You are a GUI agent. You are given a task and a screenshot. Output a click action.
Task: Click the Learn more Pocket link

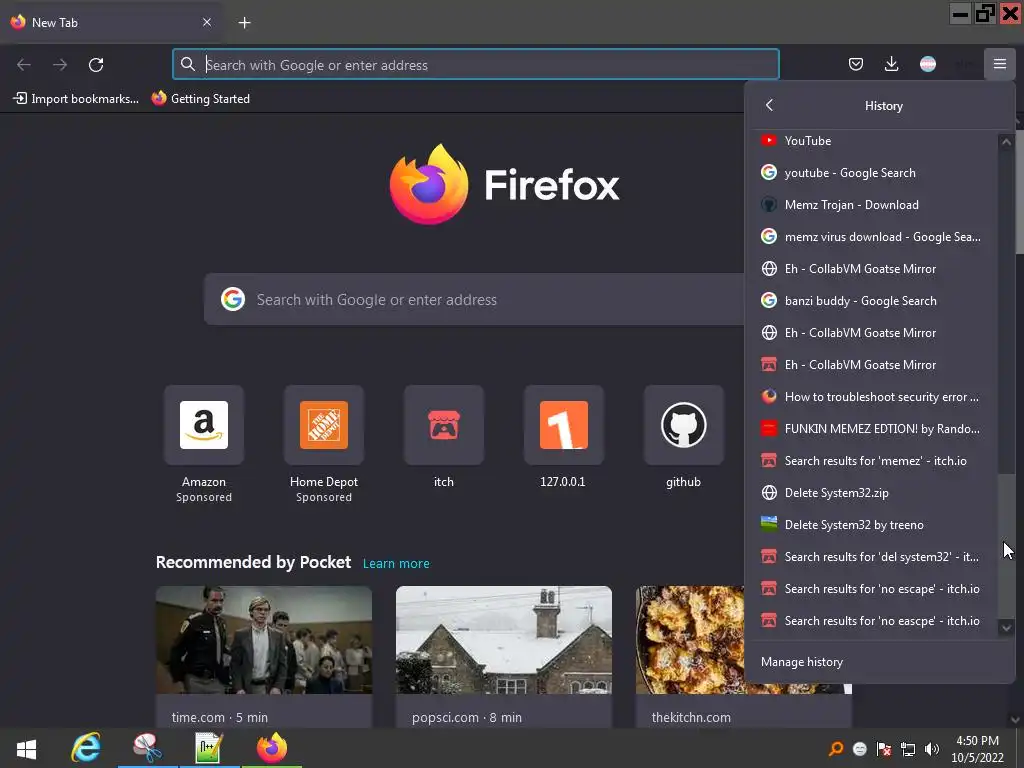click(x=396, y=563)
